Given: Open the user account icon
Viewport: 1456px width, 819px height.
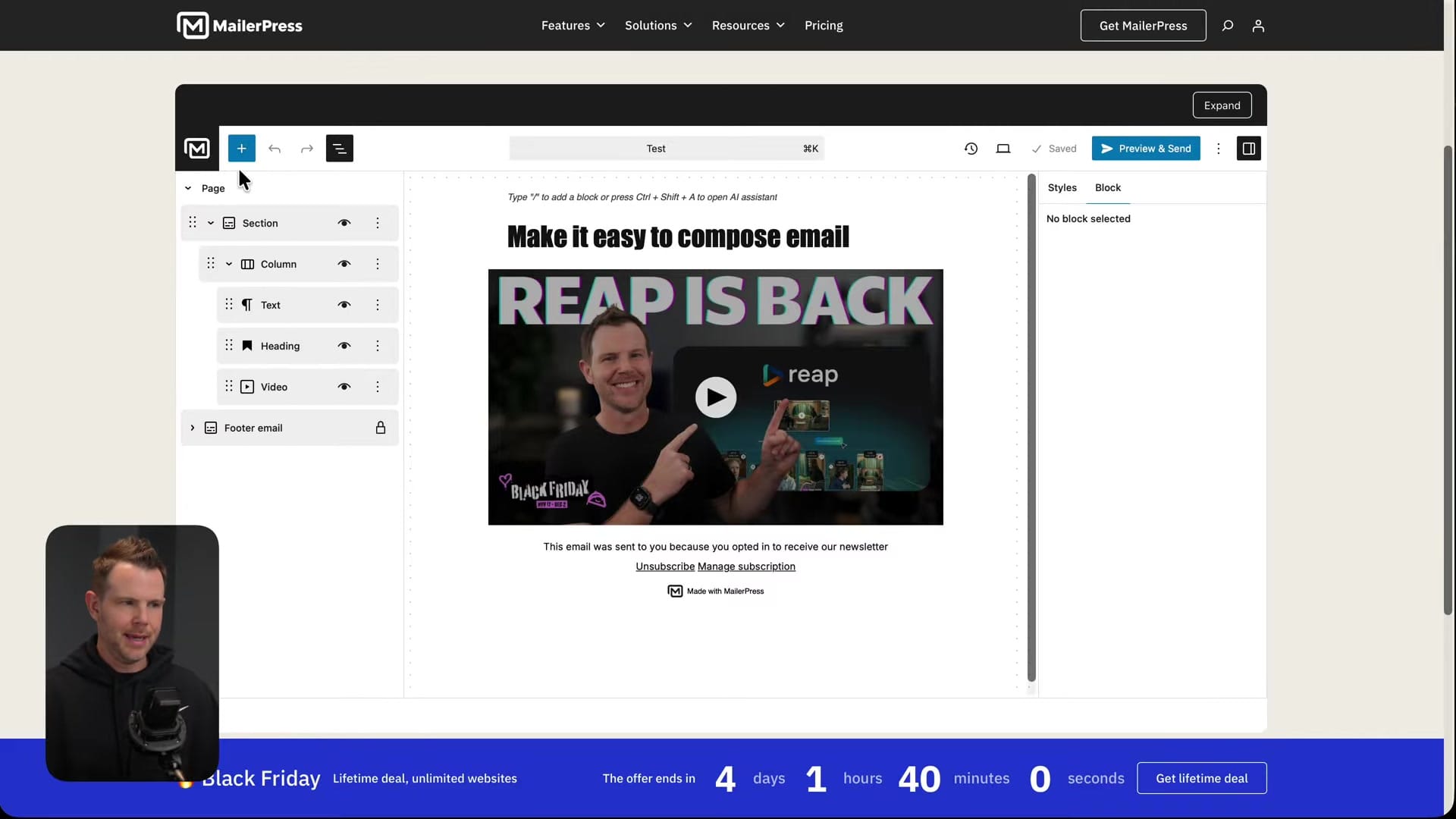Looking at the screenshot, I should coord(1258,26).
